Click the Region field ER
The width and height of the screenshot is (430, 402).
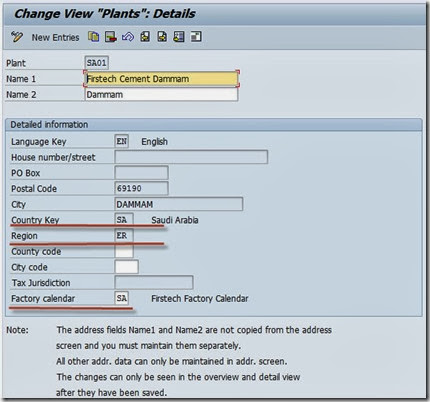[124, 235]
